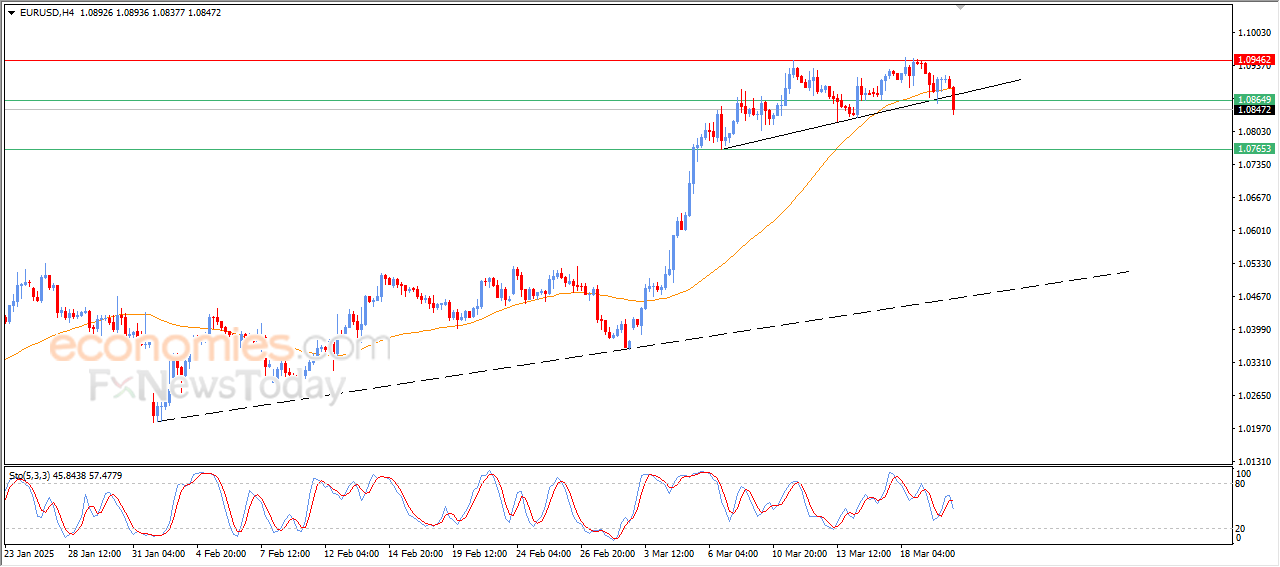
Task: Click the 1.06010 value on price axis
Action: pos(1254,231)
